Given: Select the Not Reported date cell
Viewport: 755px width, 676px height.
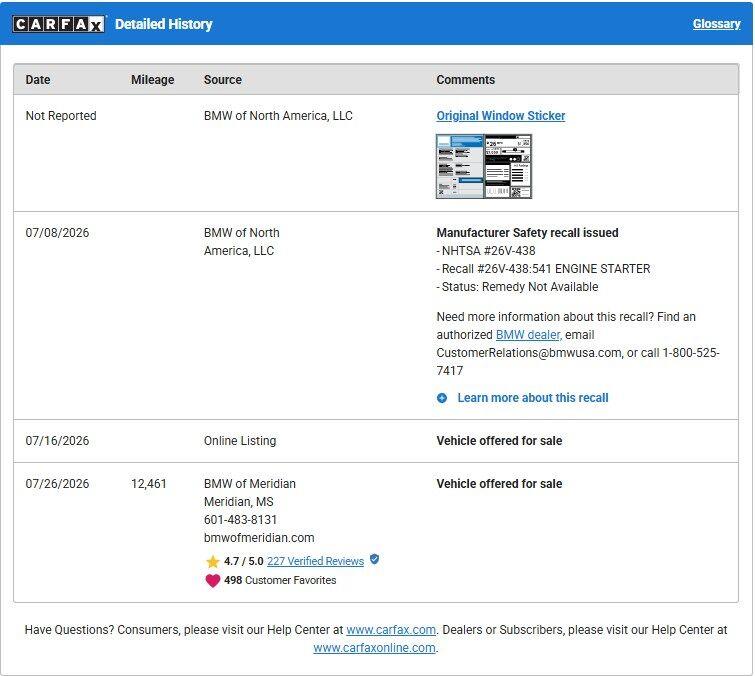Looking at the screenshot, I should pyautogui.click(x=61, y=116).
